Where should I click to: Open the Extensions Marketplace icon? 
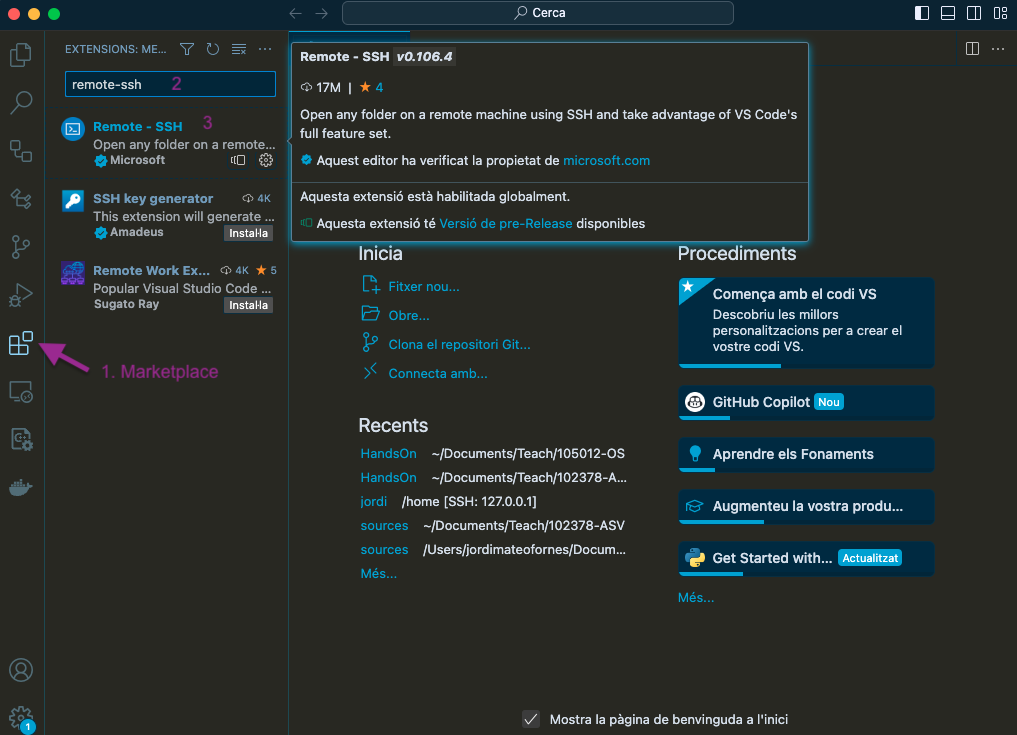(21, 343)
